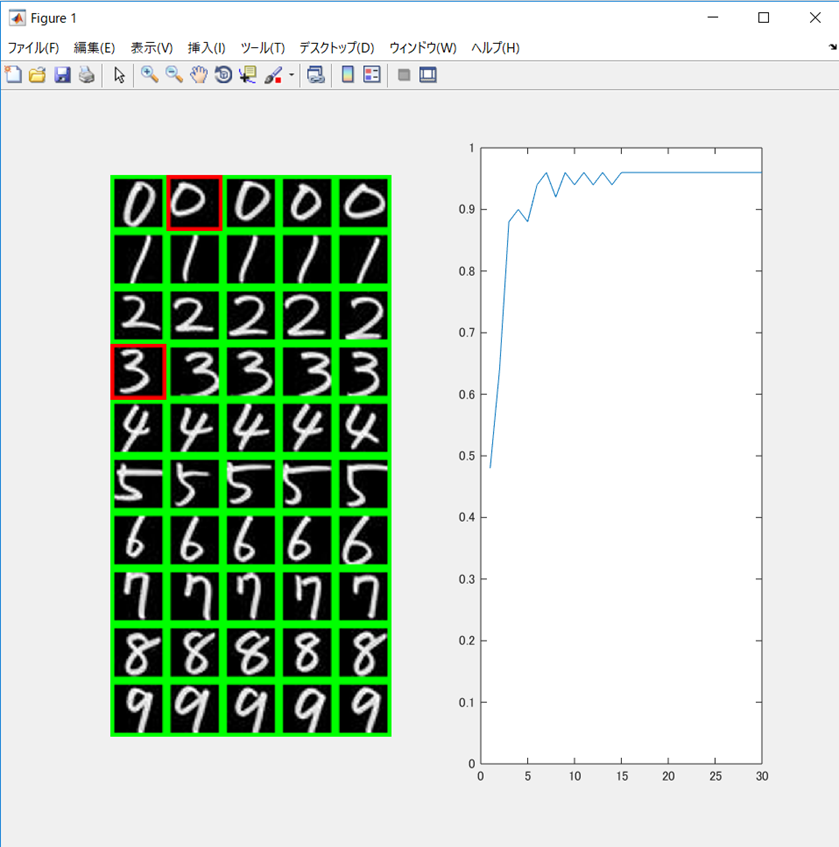
Task: Activate the Rotate 3D tool
Action: point(223,75)
